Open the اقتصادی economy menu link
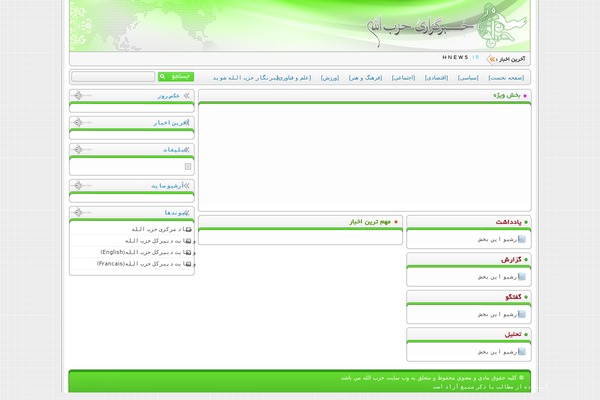Viewport: 600px width, 400px height. click(436, 78)
